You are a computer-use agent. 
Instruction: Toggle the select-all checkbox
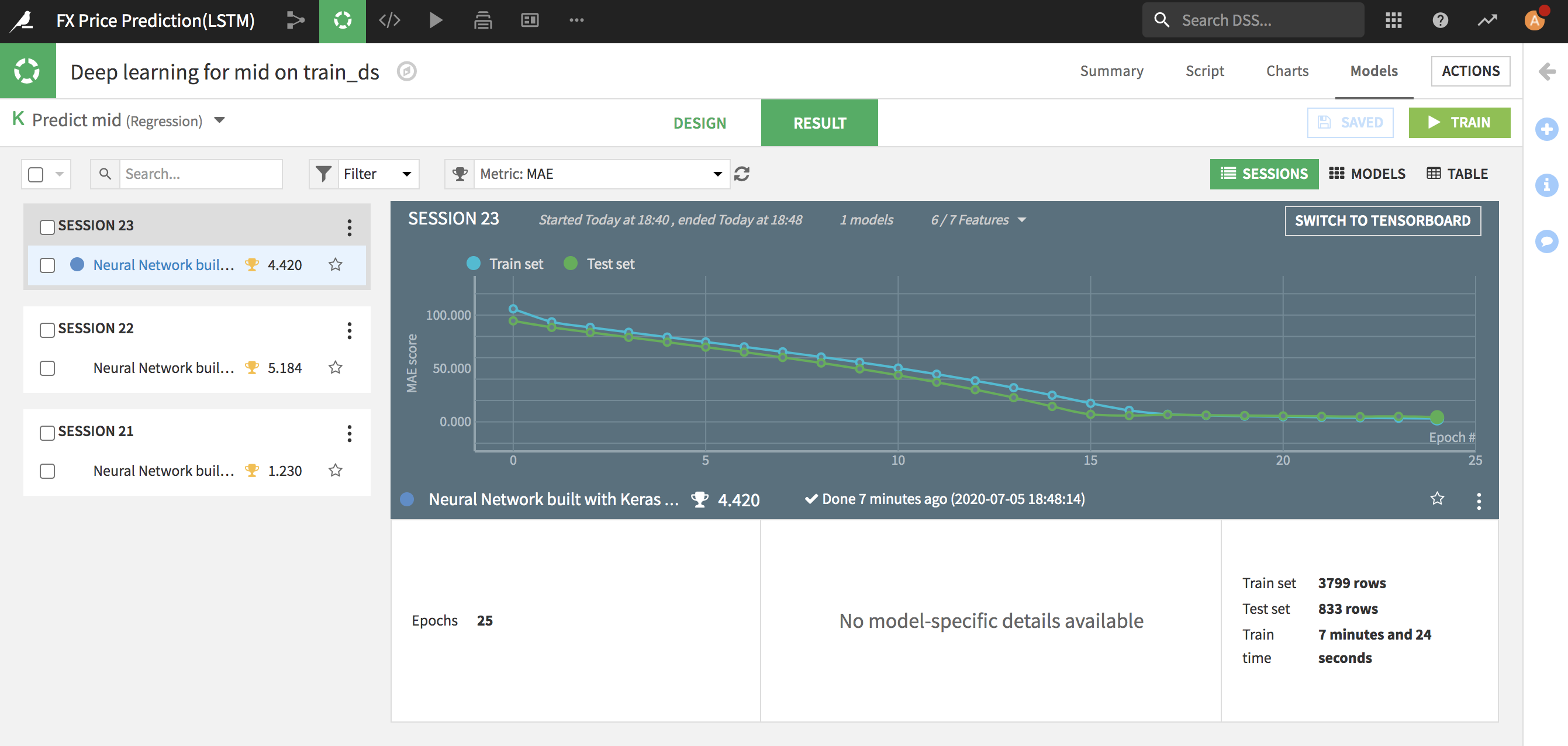click(36, 175)
